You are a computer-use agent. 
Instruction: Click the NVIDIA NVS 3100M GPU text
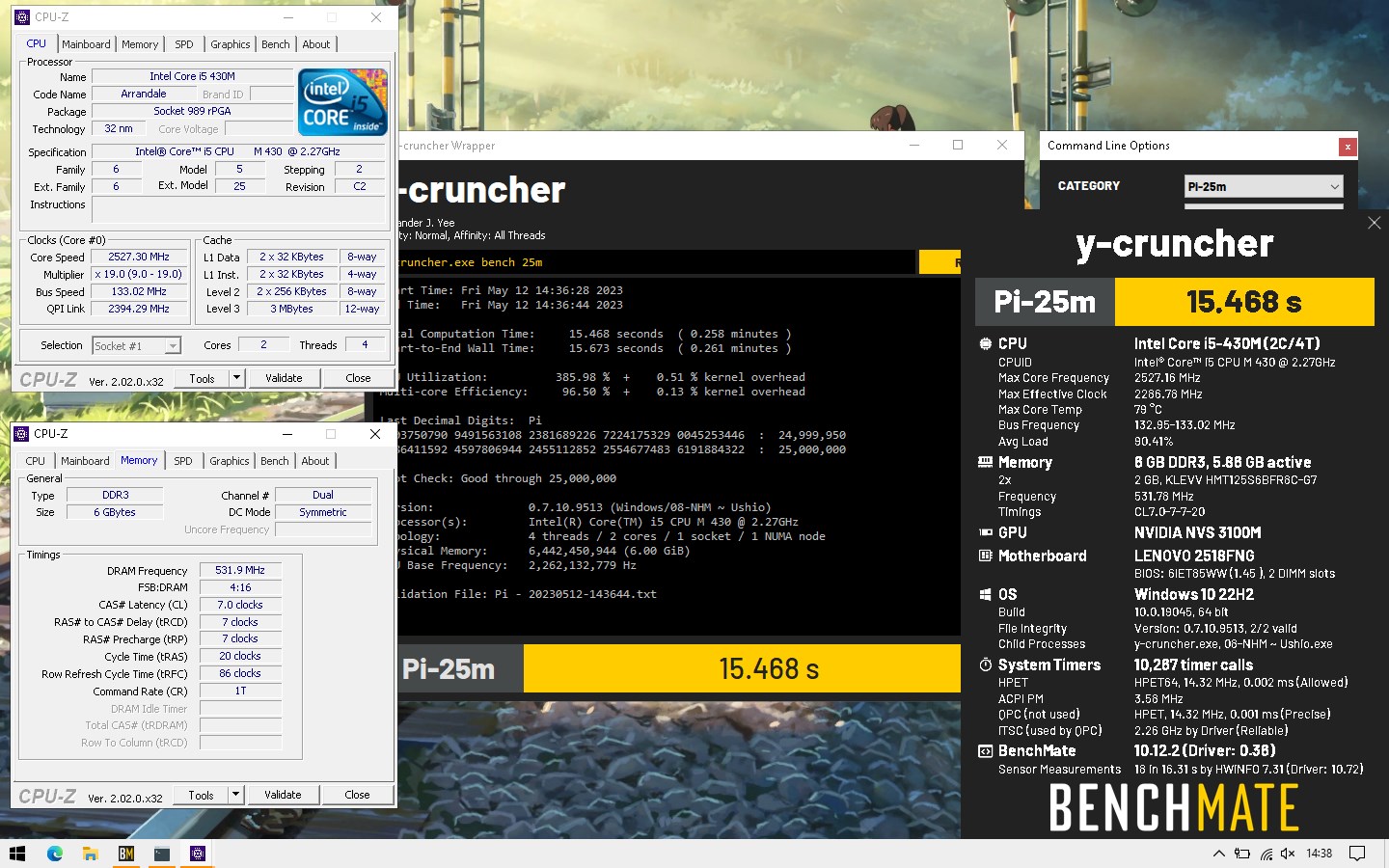click(1197, 532)
